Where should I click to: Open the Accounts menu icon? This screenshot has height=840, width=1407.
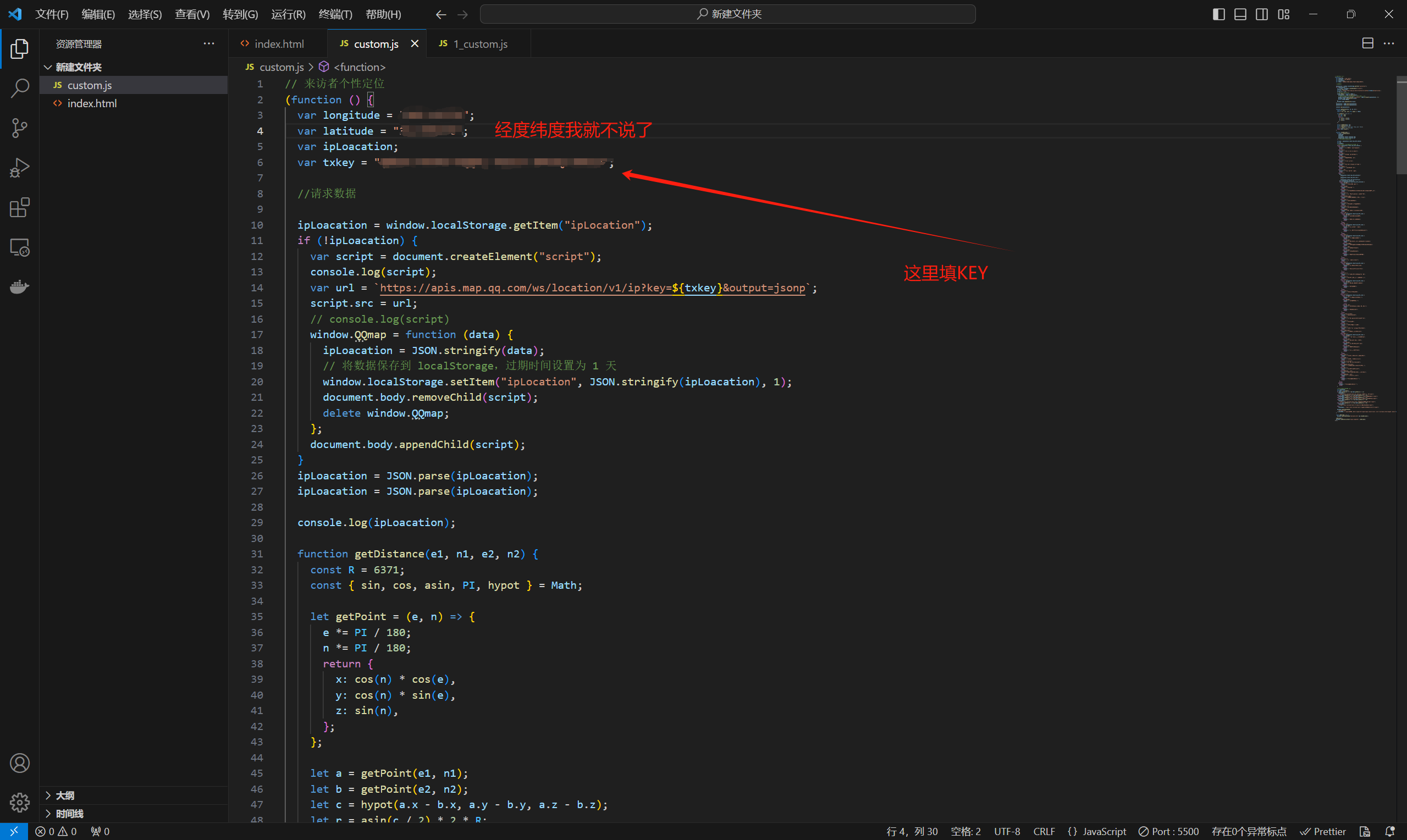tap(20, 763)
